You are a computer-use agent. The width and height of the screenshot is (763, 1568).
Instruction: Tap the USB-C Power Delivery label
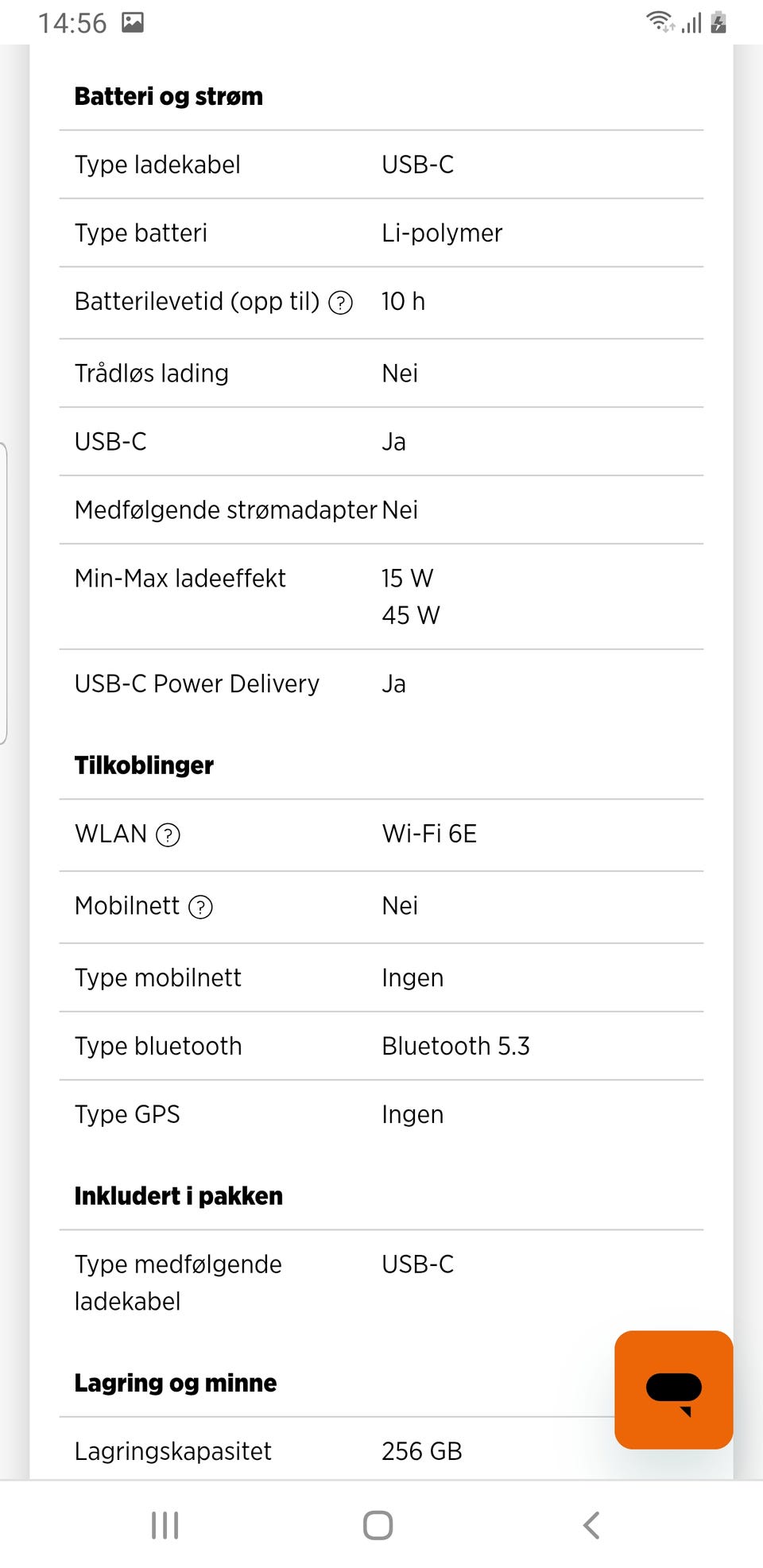pyautogui.click(x=197, y=683)
